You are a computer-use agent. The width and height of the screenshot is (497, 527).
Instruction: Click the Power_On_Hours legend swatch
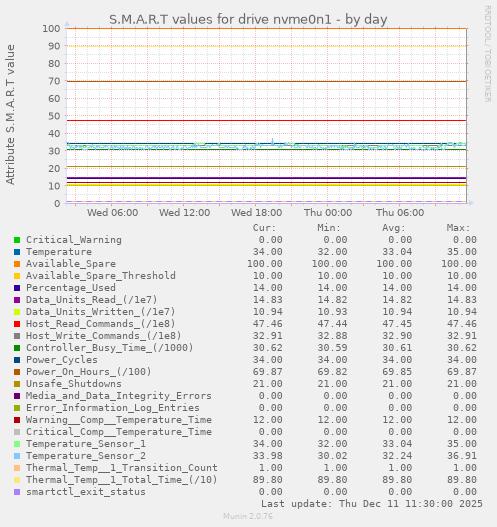[17, 372]
